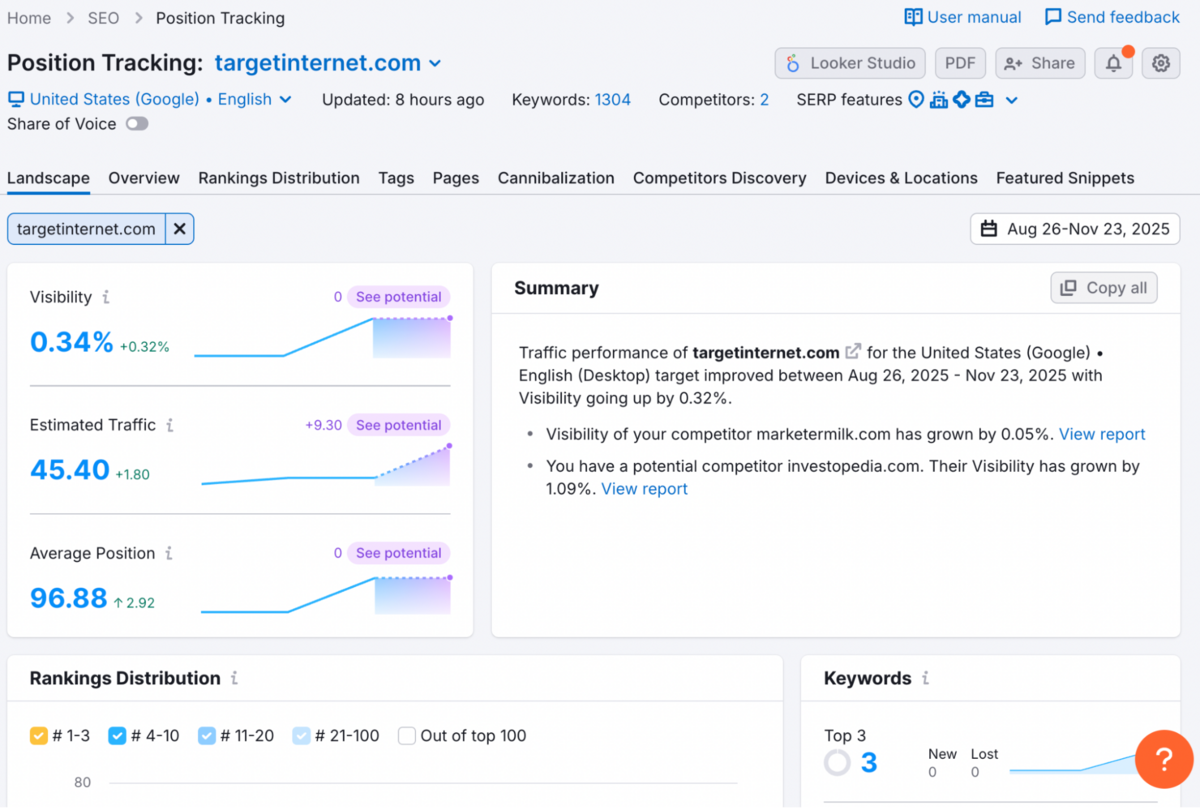Click See potential for Average Position

click(399, 553)
